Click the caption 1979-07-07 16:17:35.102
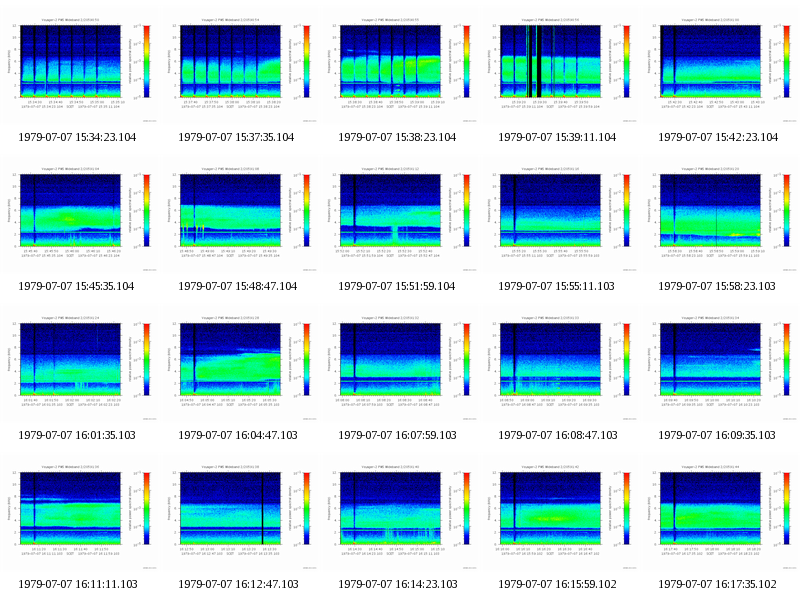The height and width of the screenshot is (596, 800). point(717,584)
